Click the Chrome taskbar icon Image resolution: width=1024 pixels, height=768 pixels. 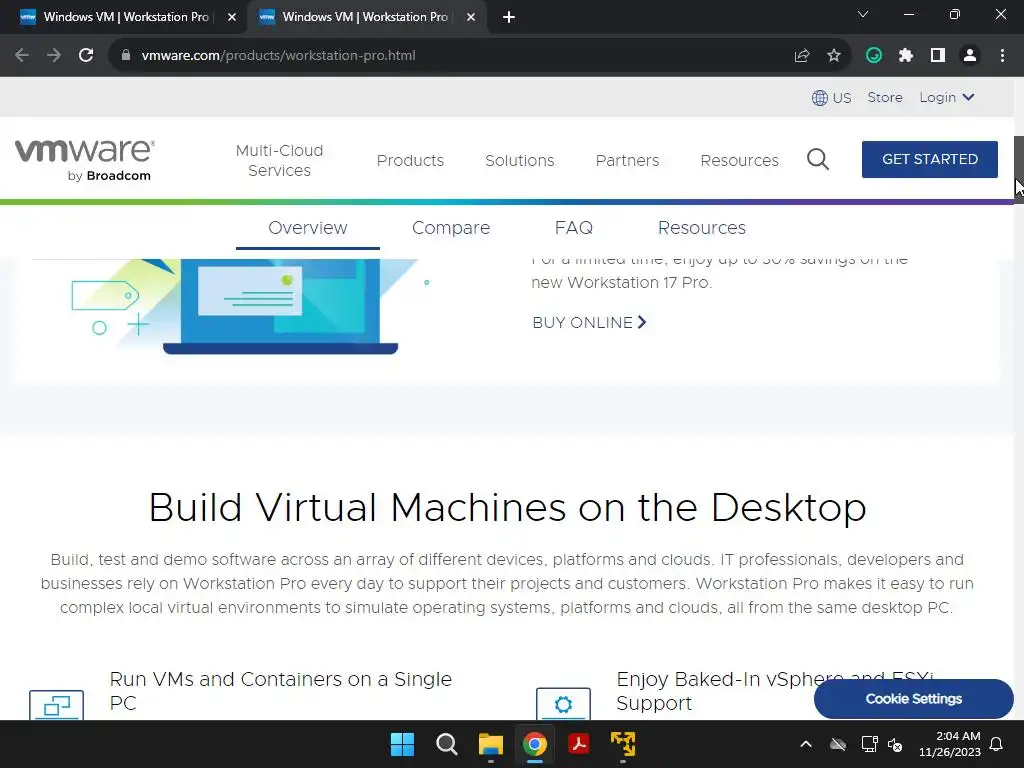(x=535, y=744)
